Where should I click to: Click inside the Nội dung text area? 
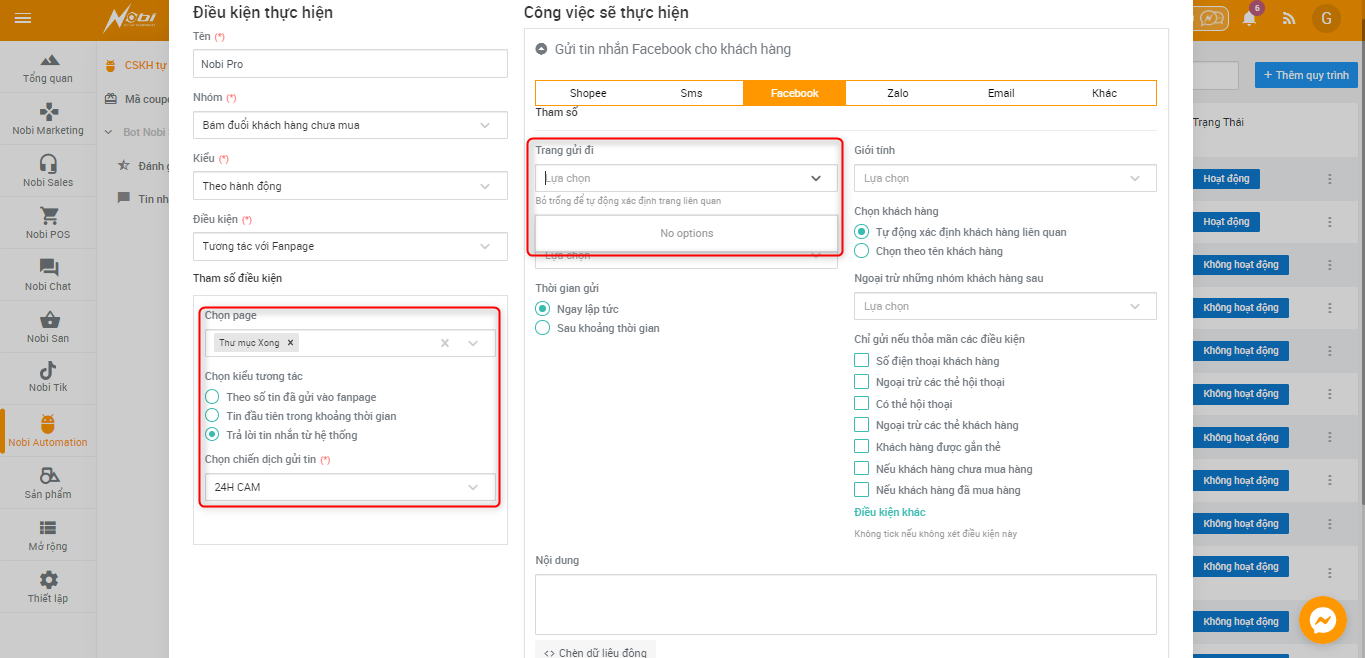pos(845,604)
